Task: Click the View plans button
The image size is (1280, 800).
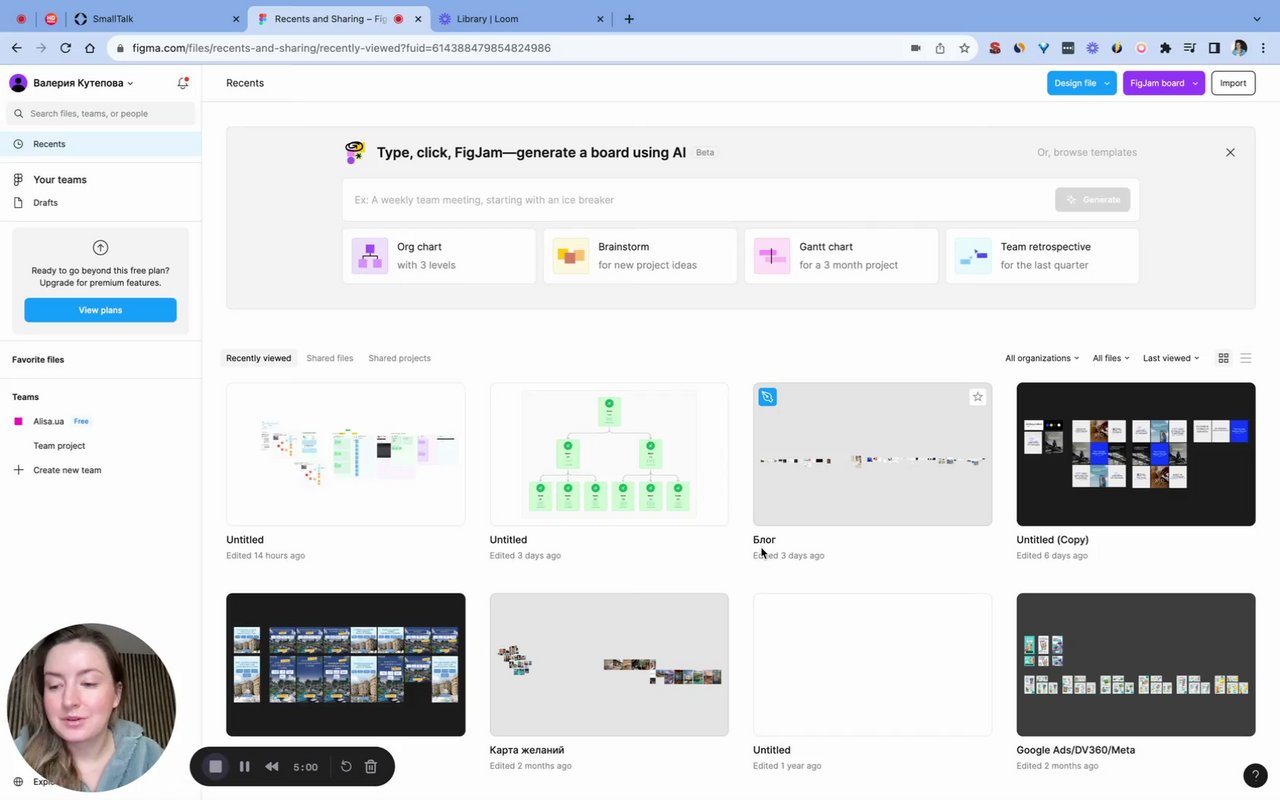Action: point(100,310)
